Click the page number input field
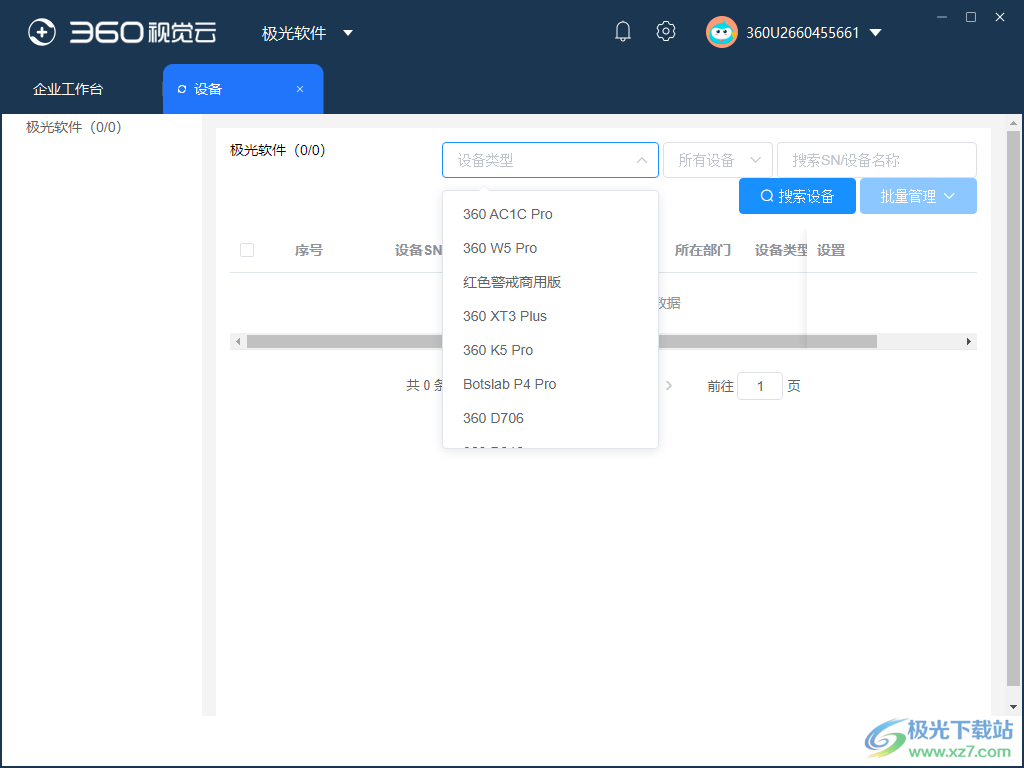 point(760,386)
